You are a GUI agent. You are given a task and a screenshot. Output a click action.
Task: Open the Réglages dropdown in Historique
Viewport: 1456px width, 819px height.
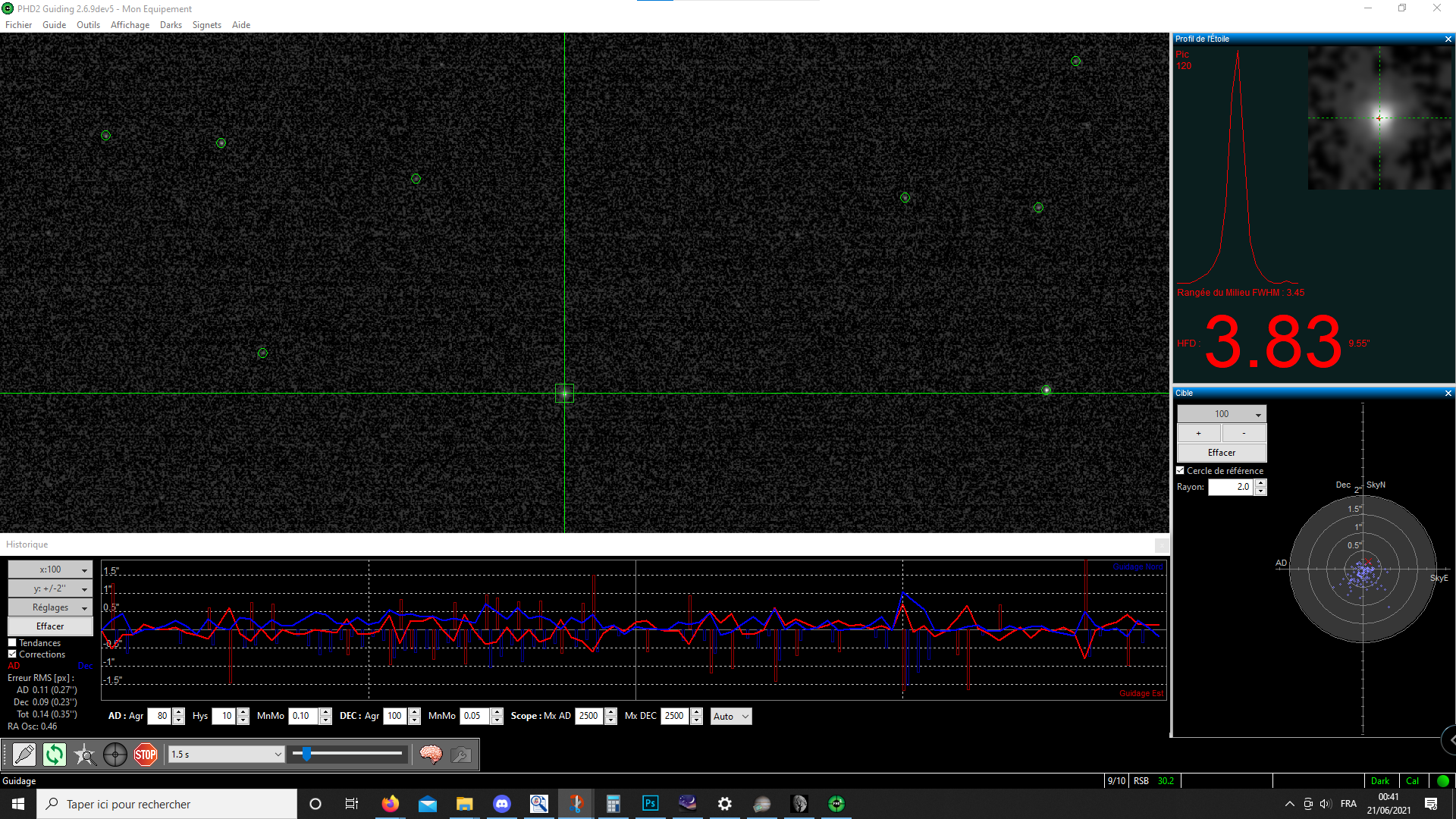pos(50,607)
